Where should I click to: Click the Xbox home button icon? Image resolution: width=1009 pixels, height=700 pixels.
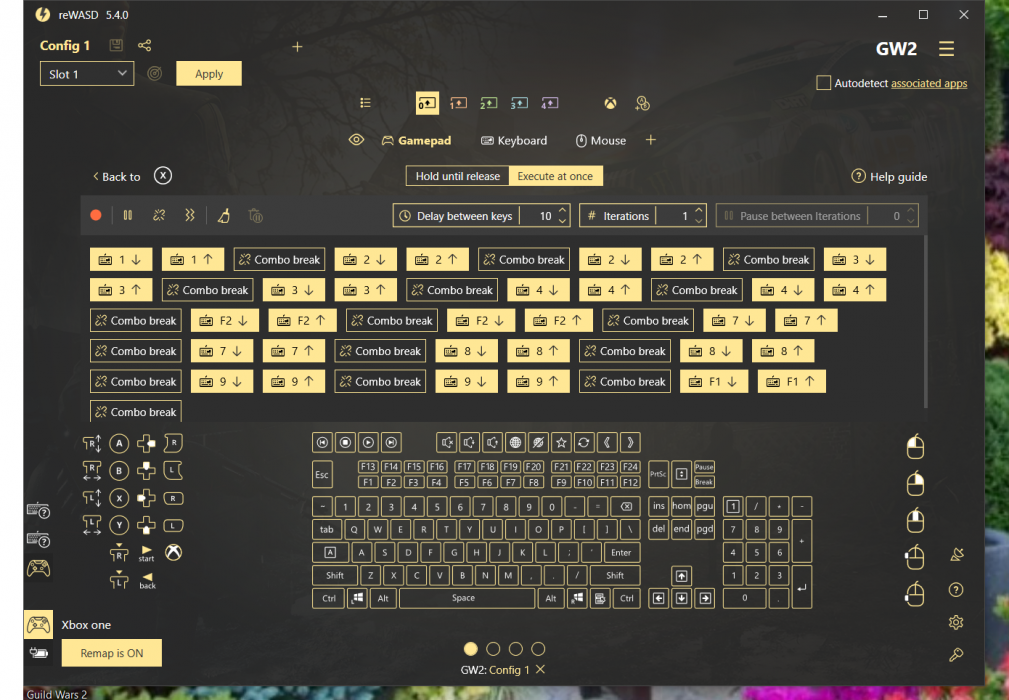[174, 552]
